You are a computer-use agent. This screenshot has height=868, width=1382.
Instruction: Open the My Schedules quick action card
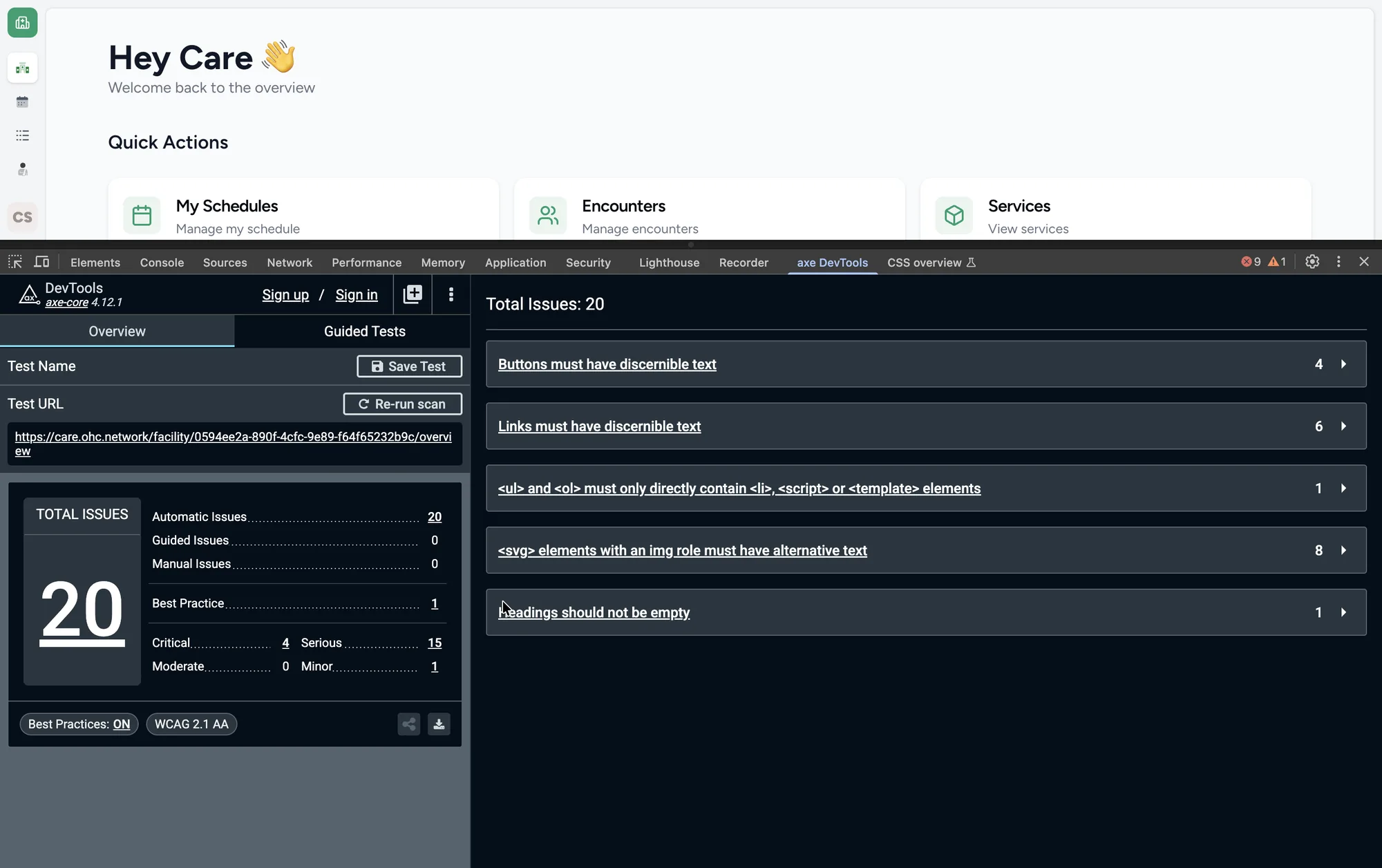click(303, 209)
